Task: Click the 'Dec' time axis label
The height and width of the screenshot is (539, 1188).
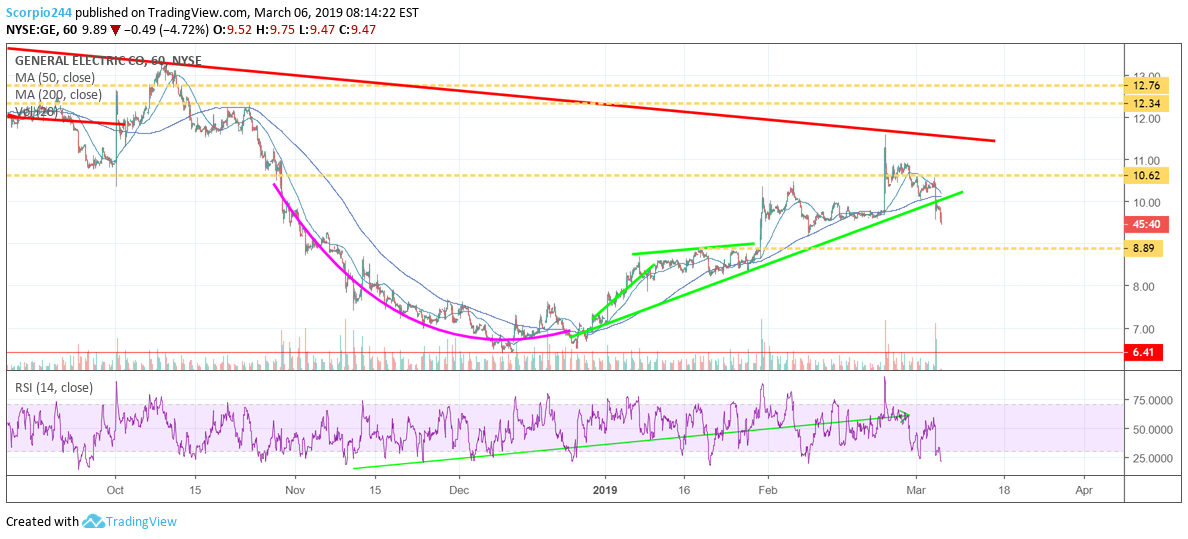Action: [x=458, y=490]
